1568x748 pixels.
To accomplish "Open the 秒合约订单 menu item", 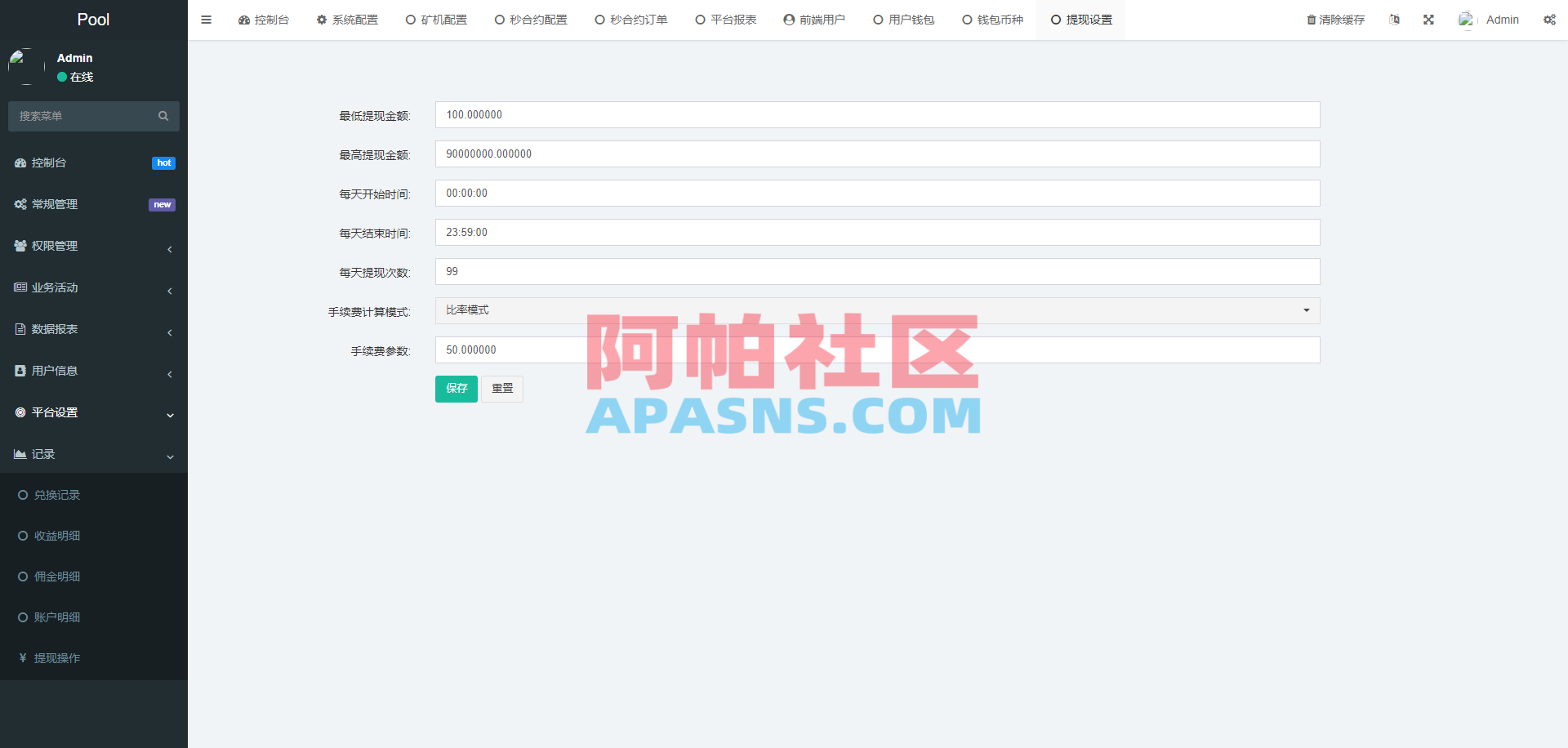I will point(630,19).
